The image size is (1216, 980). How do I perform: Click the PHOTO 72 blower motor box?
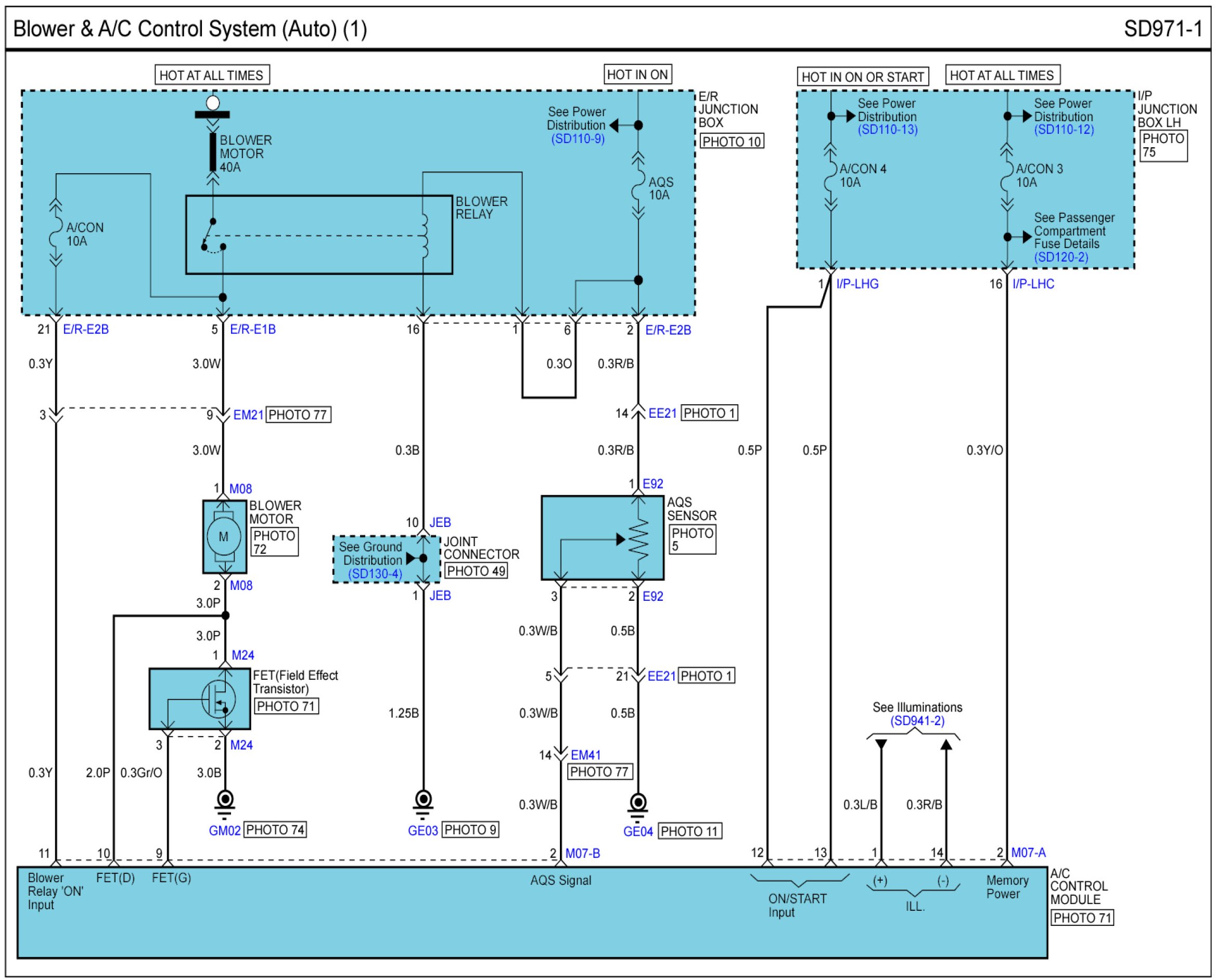pyautogui.click(x=274, y=541)
